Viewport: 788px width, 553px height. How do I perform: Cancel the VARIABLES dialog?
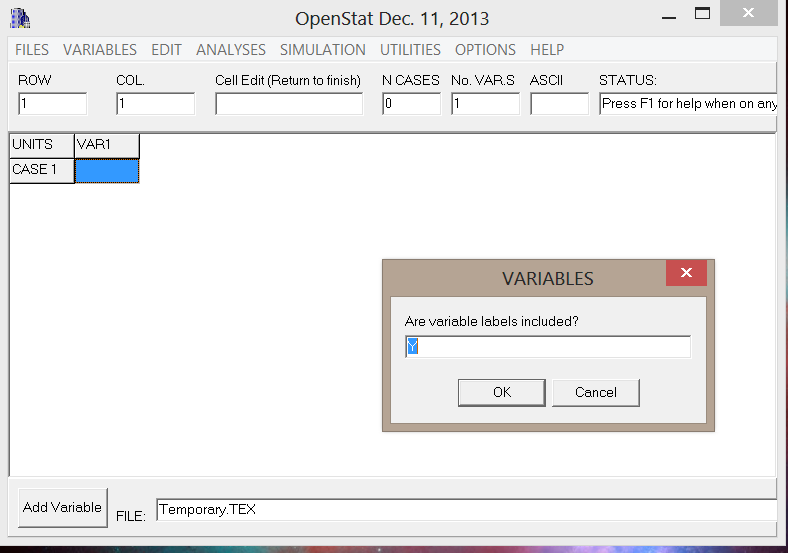596,392
